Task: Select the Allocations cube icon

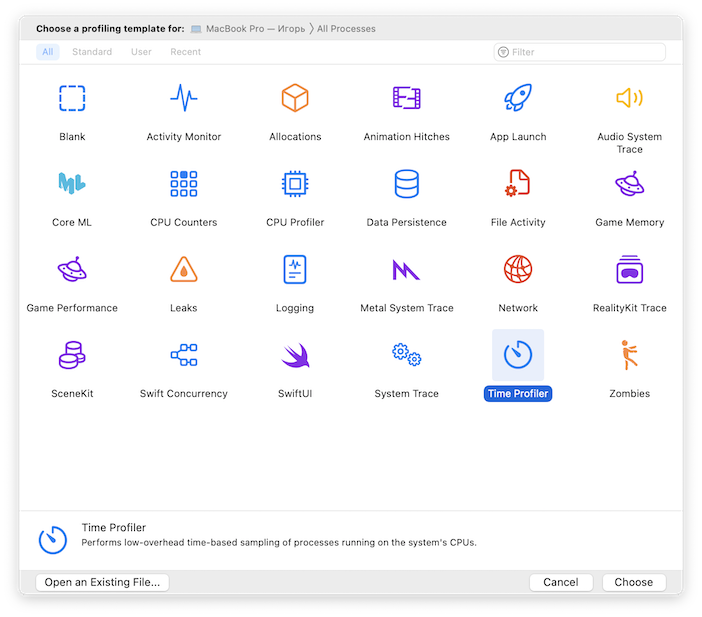Action: coord(295,98)
